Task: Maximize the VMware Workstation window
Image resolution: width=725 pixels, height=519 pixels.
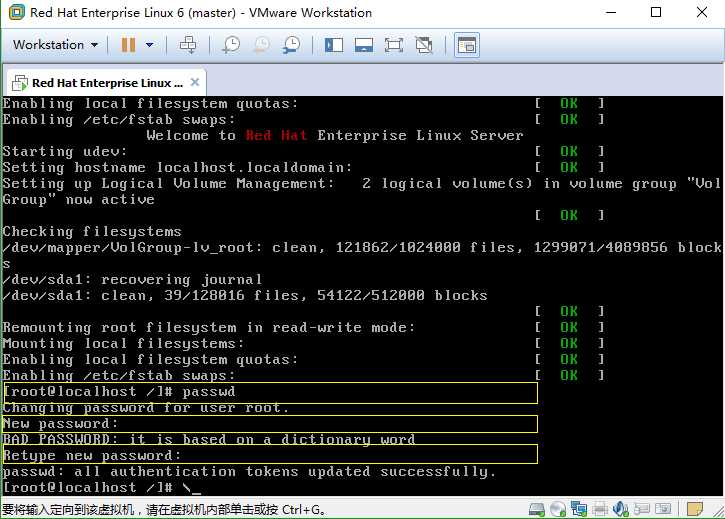Action: click(656, 12)
